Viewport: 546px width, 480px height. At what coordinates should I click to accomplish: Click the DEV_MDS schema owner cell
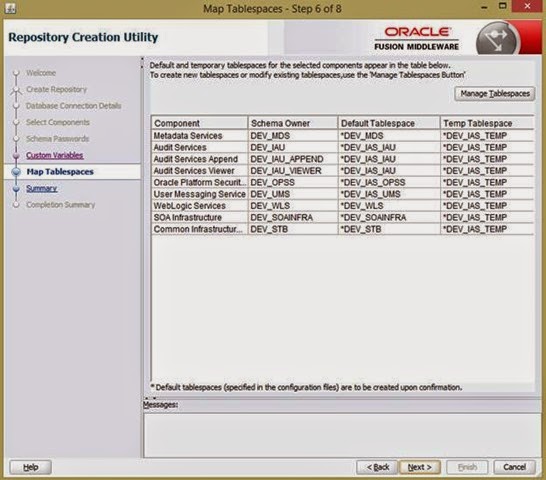point(293,136)
